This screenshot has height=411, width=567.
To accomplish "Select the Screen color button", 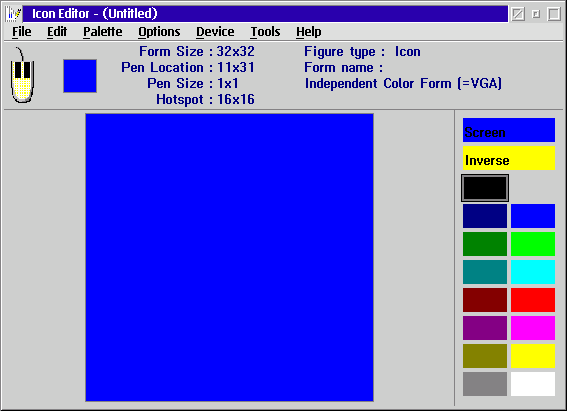I will [x=509, y=130].
